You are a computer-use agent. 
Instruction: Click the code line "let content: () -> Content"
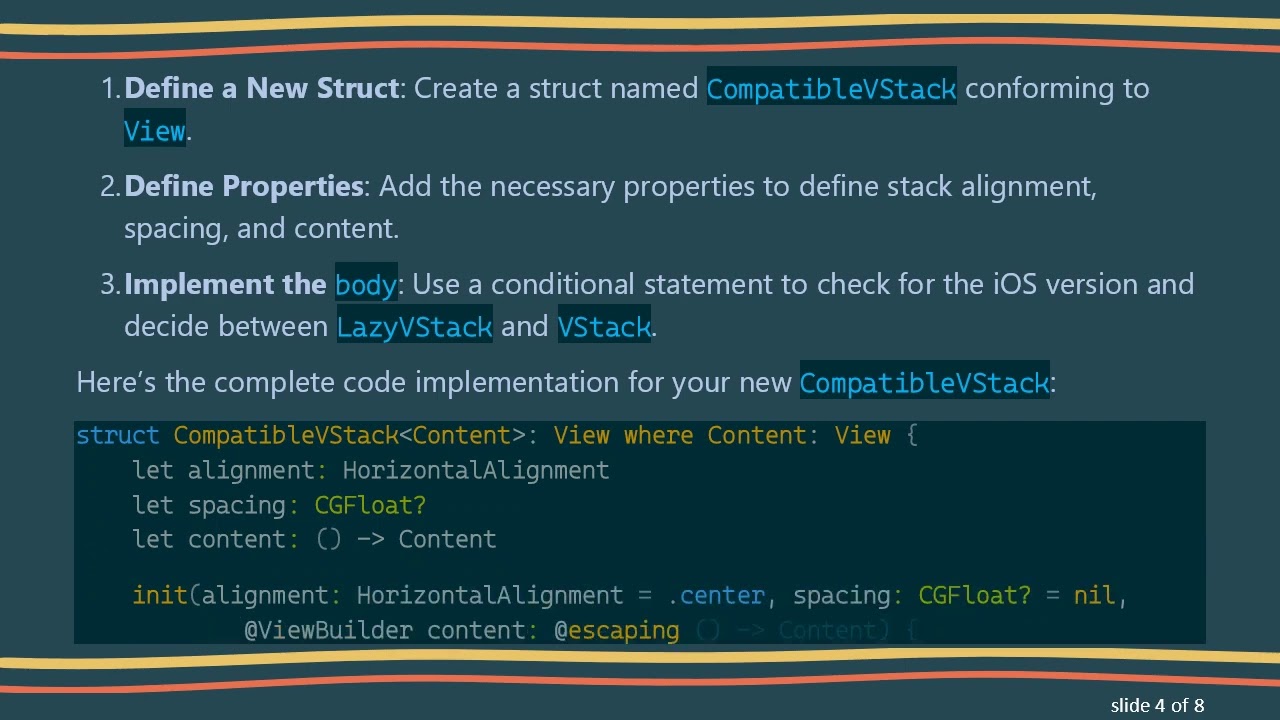tap(314, 539)
